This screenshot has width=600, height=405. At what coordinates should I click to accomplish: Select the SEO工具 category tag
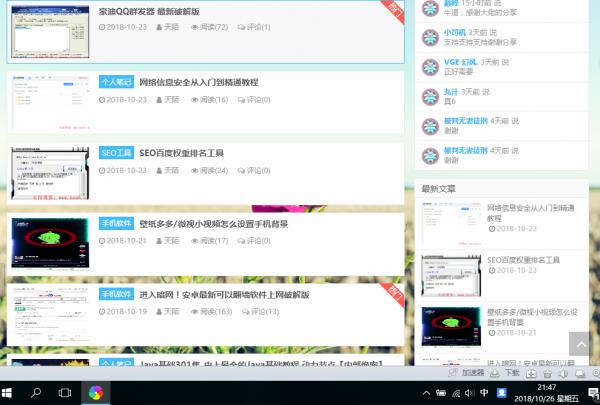tap(116, 153)
